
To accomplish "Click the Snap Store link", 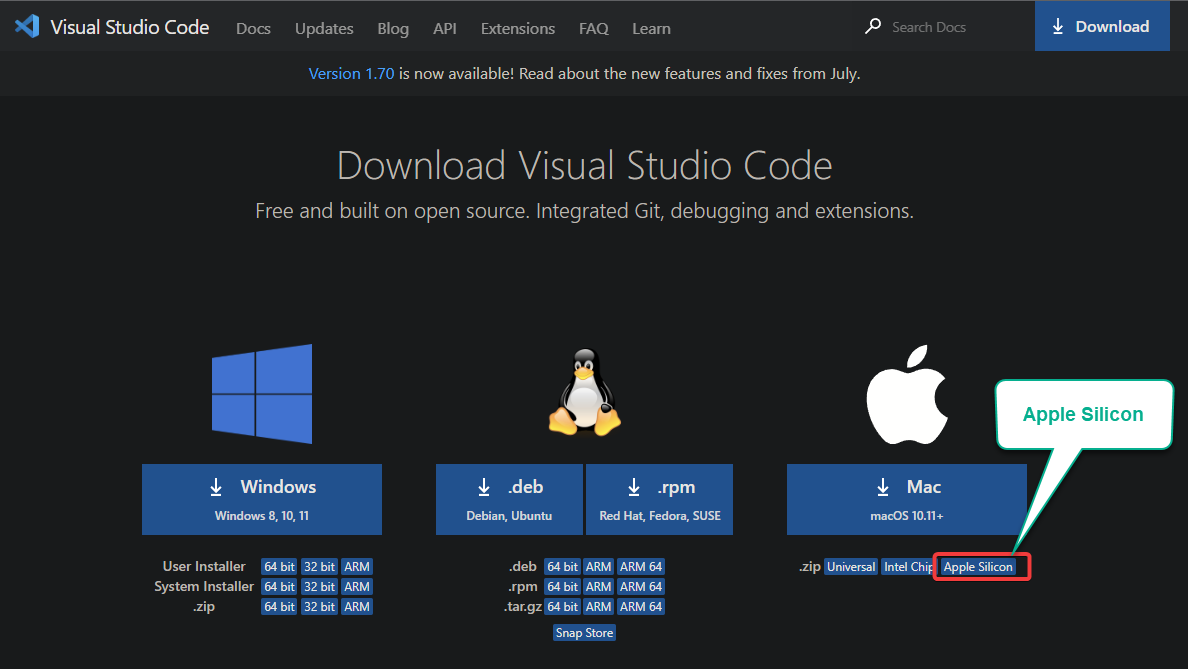I will (584, 633).
